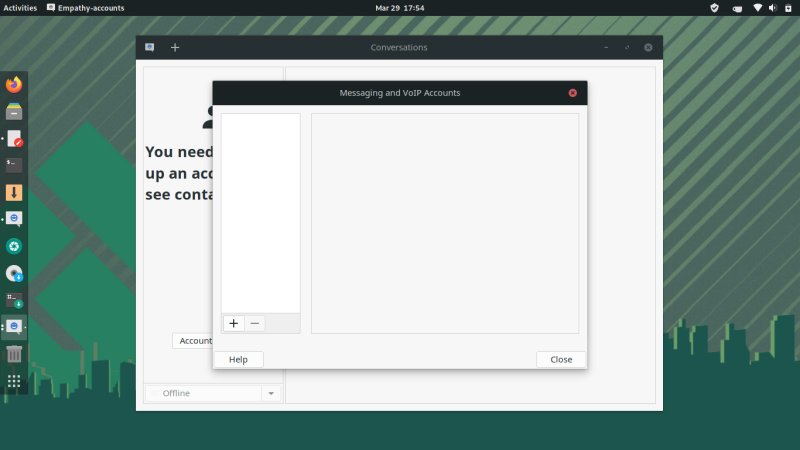Viewport: 800px width, 450px height.
Task: Minimize the Conversations window
Action: point(606,47)
